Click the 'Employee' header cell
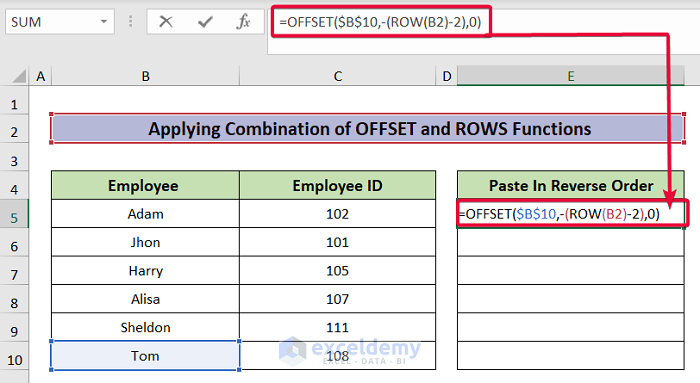The image size is (700, 383). (x=146, y=185)
